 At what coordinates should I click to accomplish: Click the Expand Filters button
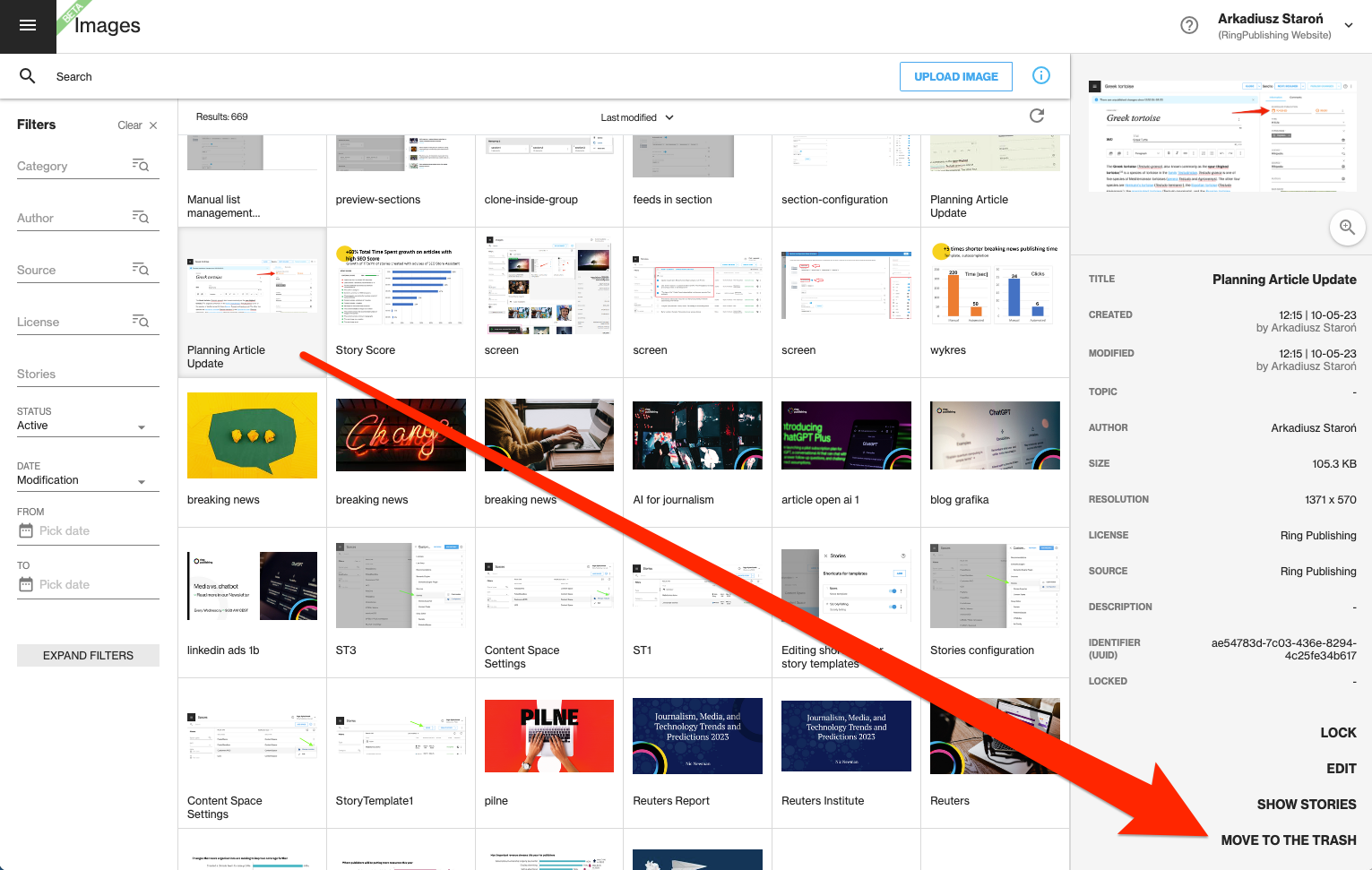click(x=88, y=655)
